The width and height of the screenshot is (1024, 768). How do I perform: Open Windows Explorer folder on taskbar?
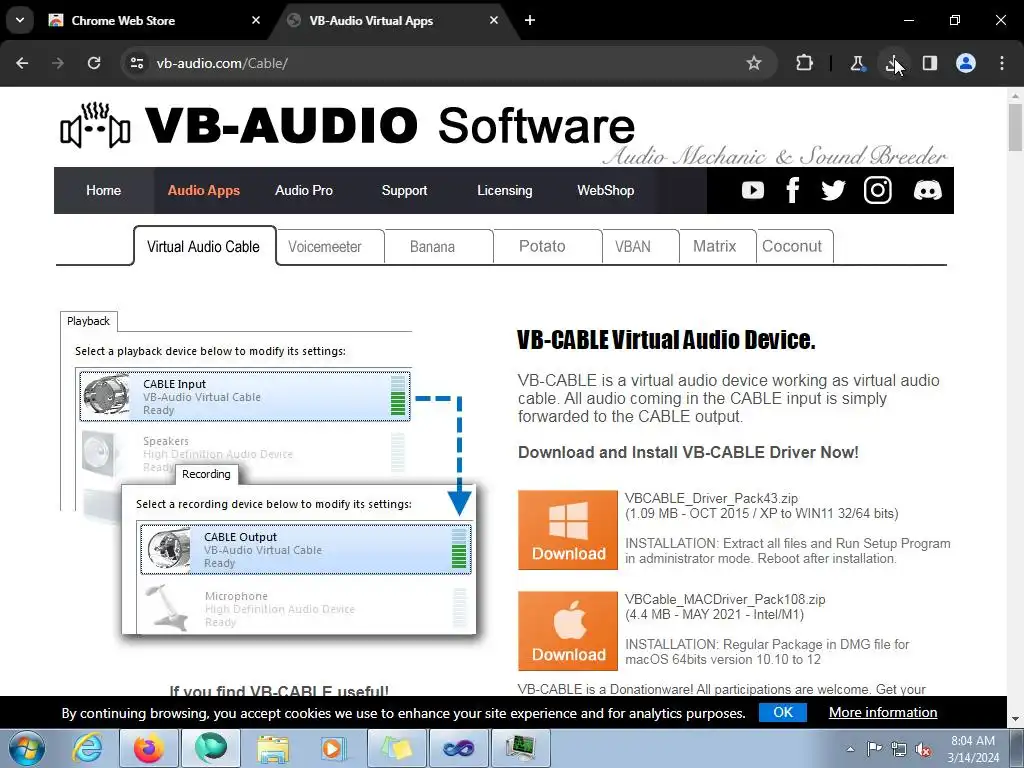pos(273,748)
